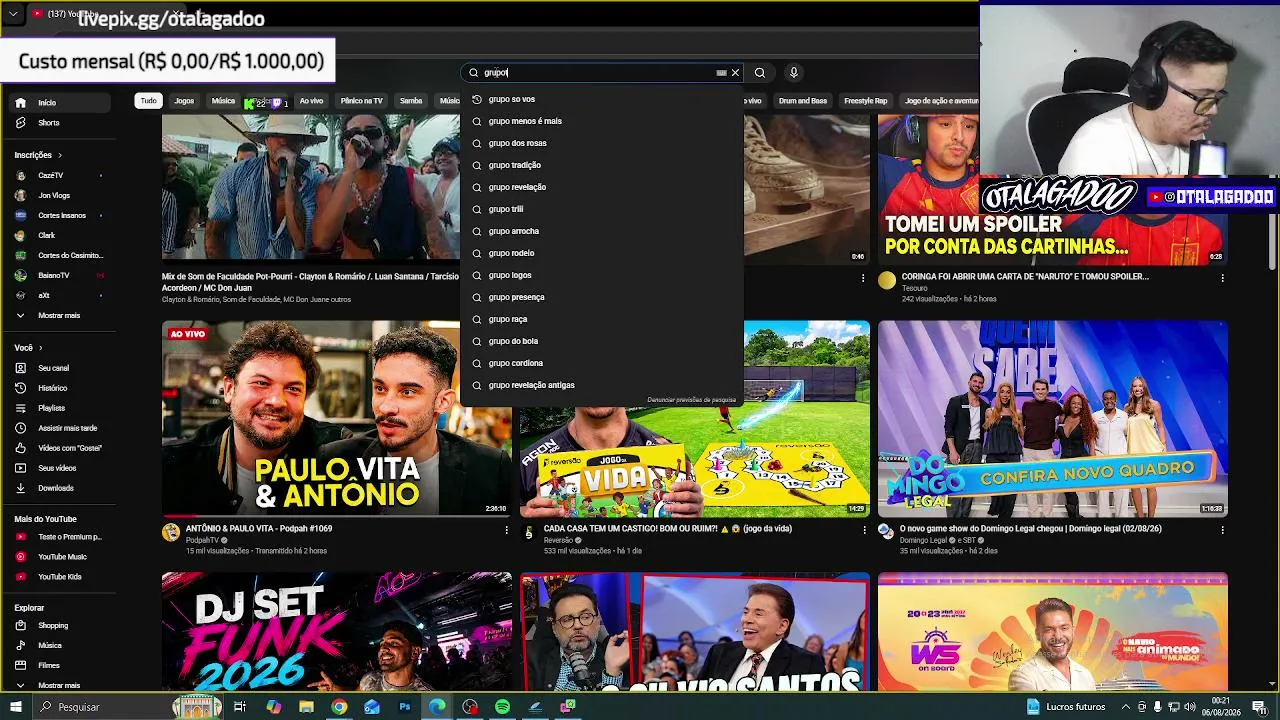This screenshot has width=1280, height=720.
Task: Open Música in the Explorar section
Action: (50, 646)
